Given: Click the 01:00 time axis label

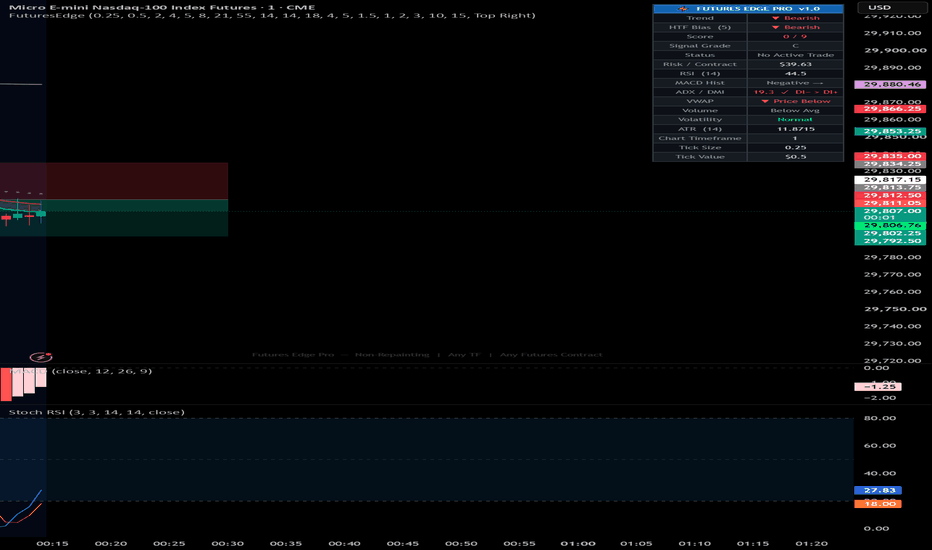Looking at the screenshot, I should tap(578, 543).
